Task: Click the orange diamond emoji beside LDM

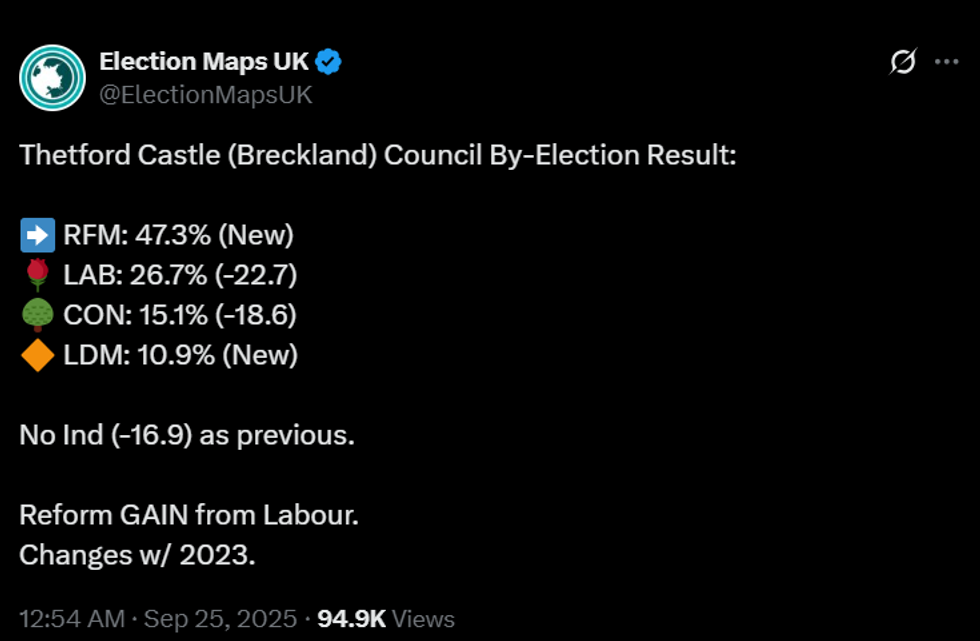Action: pyautogui.click(x=37, y=355)
